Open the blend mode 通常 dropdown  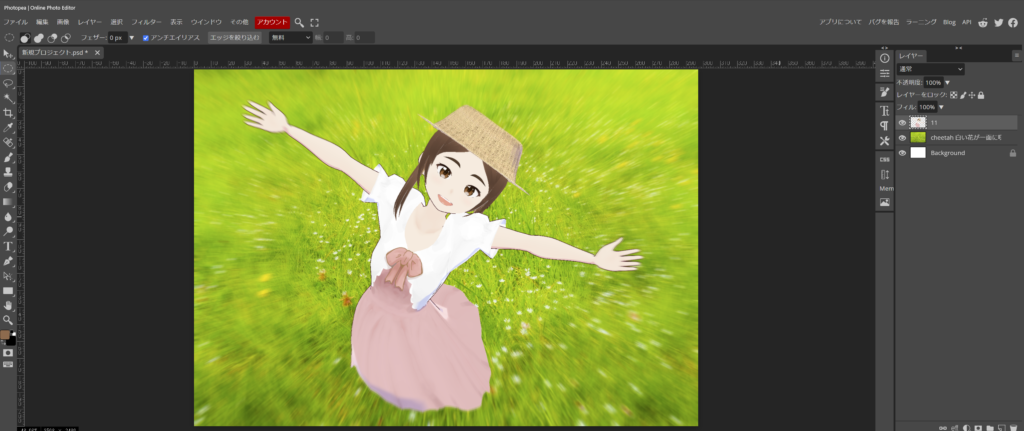pos(930,69)
